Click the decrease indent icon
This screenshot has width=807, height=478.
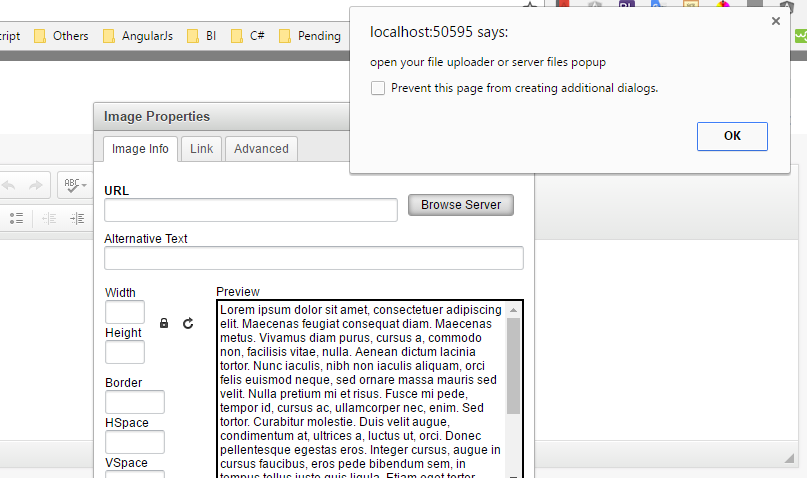[49, 218]
